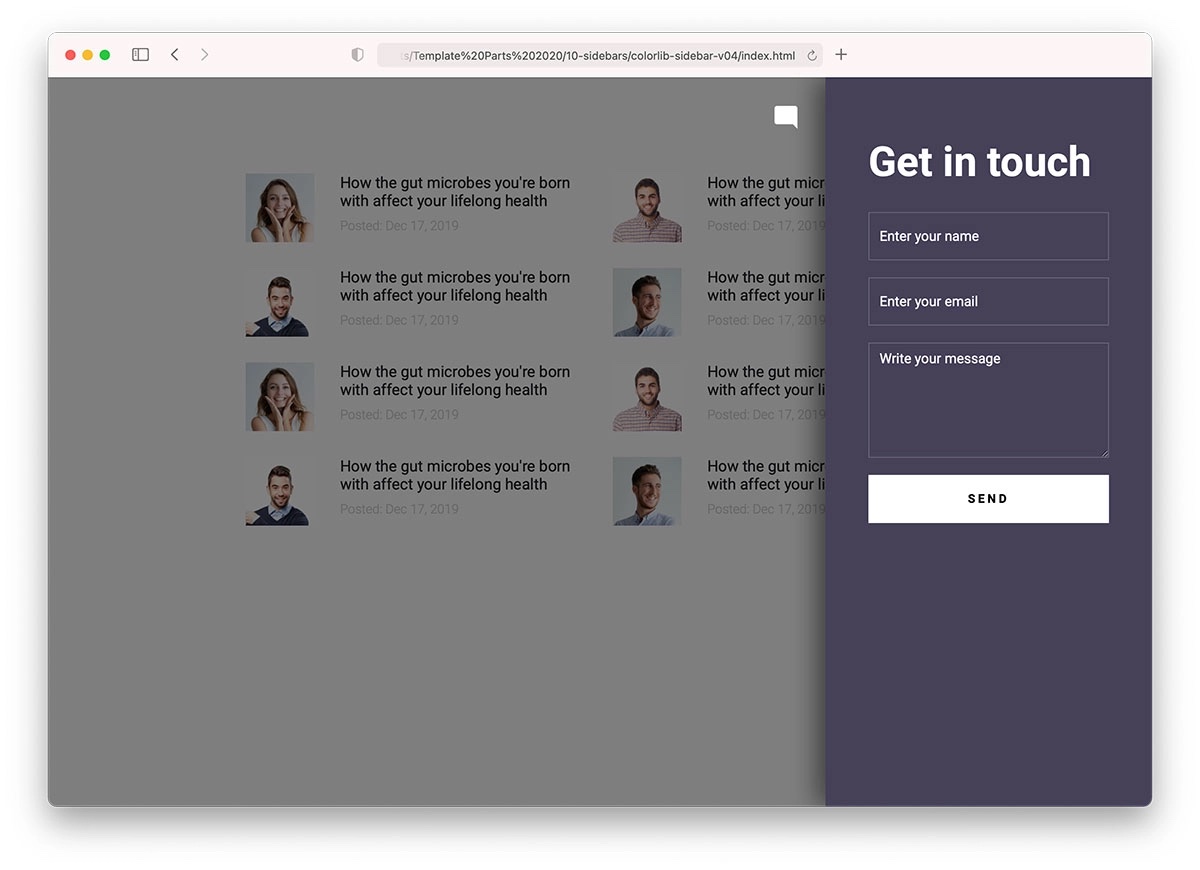
Task: Click the yellow minimize window button
Action: (88, 55)
